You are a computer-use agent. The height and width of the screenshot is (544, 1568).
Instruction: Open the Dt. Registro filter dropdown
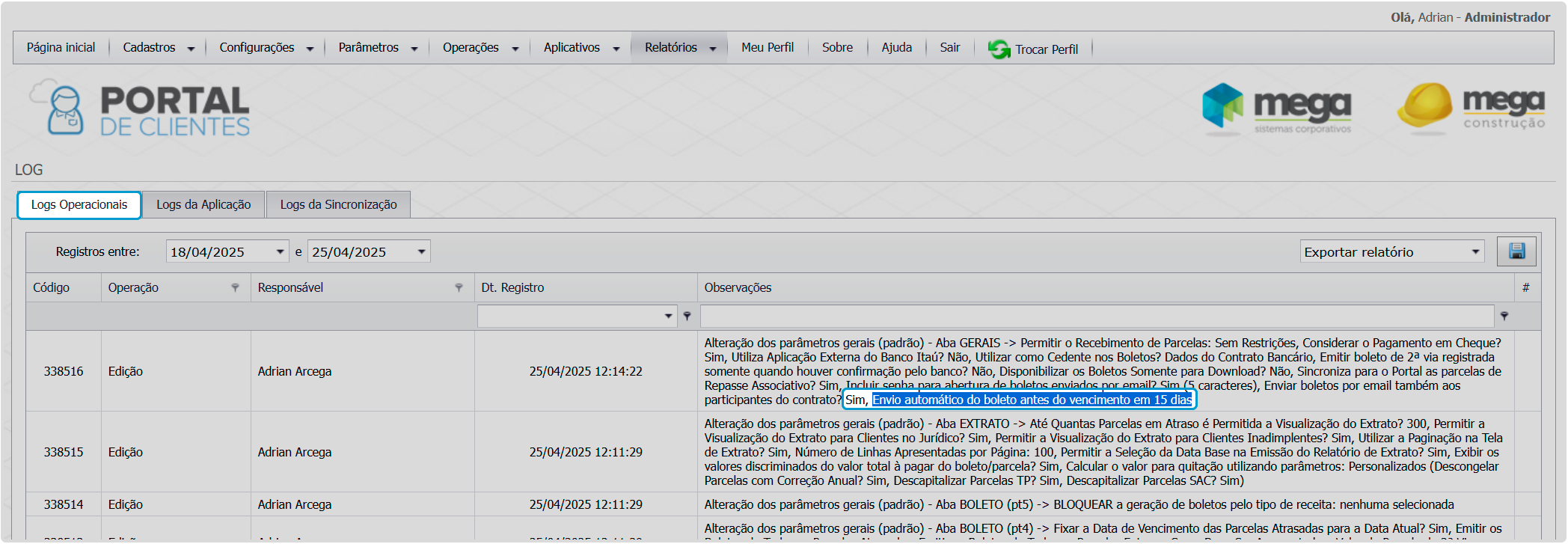click(668, 316)
